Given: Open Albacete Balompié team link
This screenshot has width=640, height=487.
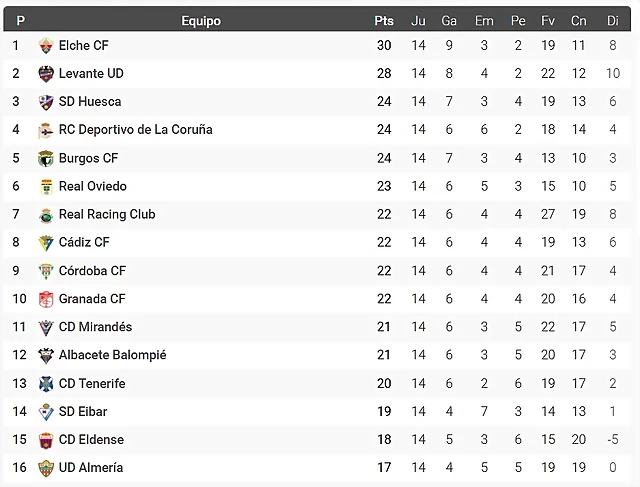Looking at the screenshot, I should (112, 355).
